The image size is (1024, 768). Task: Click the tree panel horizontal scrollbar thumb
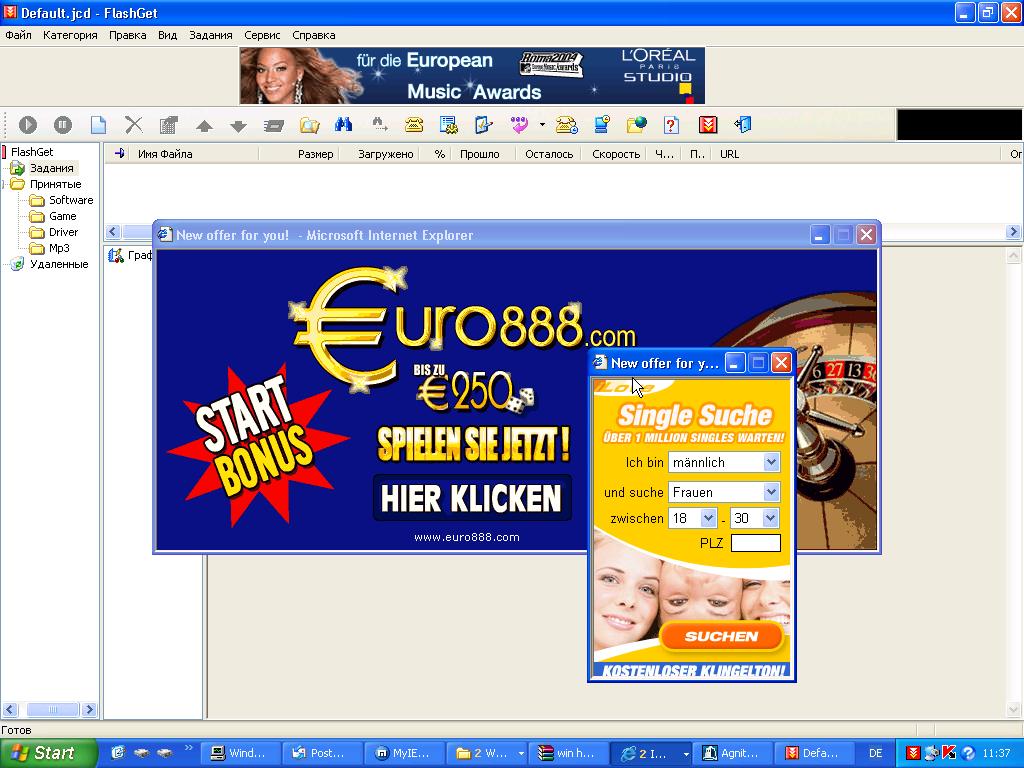tap(52, 709)
